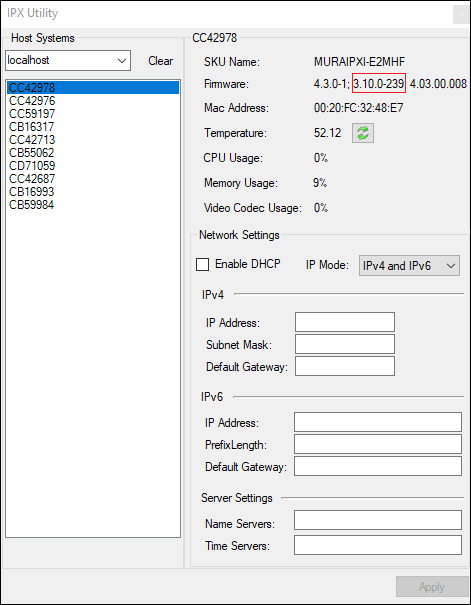This screenshot has height=605, width=471.
Task: Click the Apply button
Action: (432, 587)
